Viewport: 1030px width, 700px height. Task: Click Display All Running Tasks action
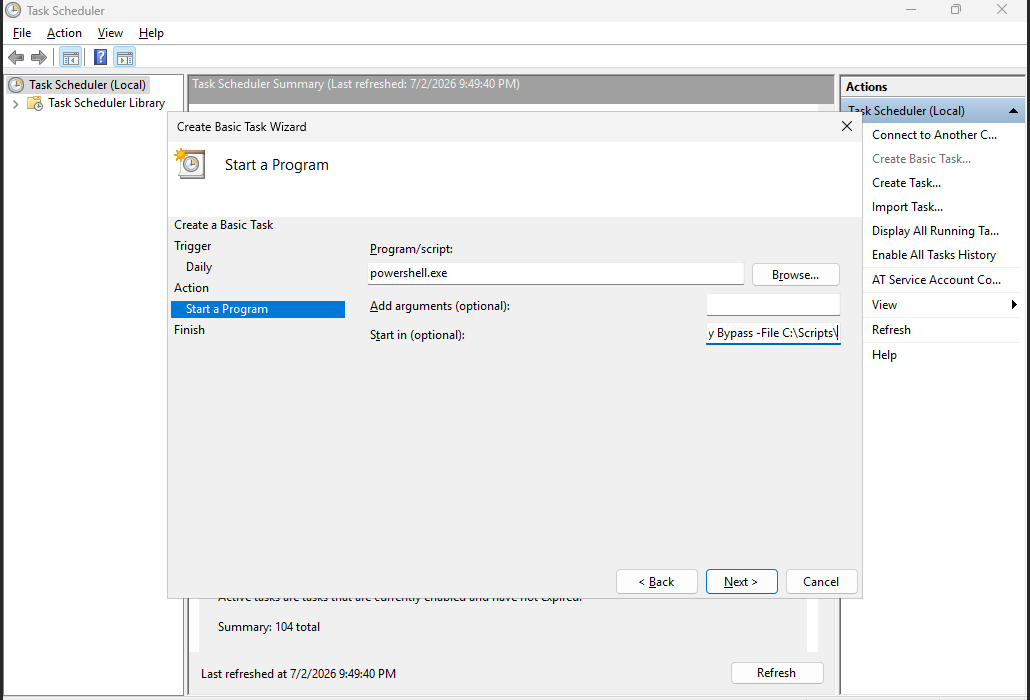click(x=935, y=230)
